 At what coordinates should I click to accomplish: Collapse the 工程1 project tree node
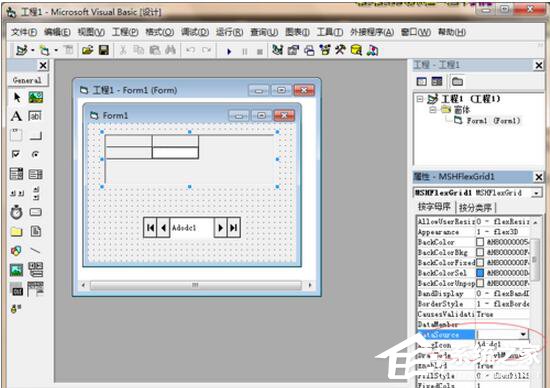coord(420,99)
